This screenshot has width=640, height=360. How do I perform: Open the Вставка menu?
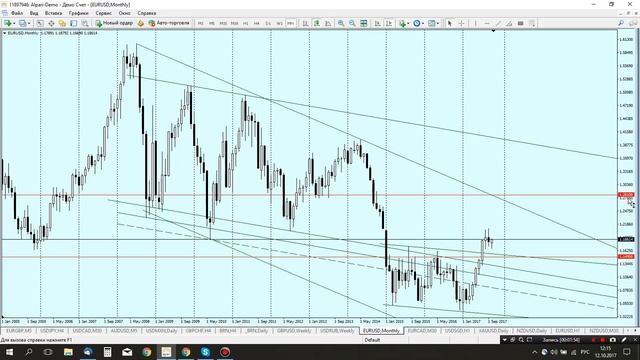point(53,13)
